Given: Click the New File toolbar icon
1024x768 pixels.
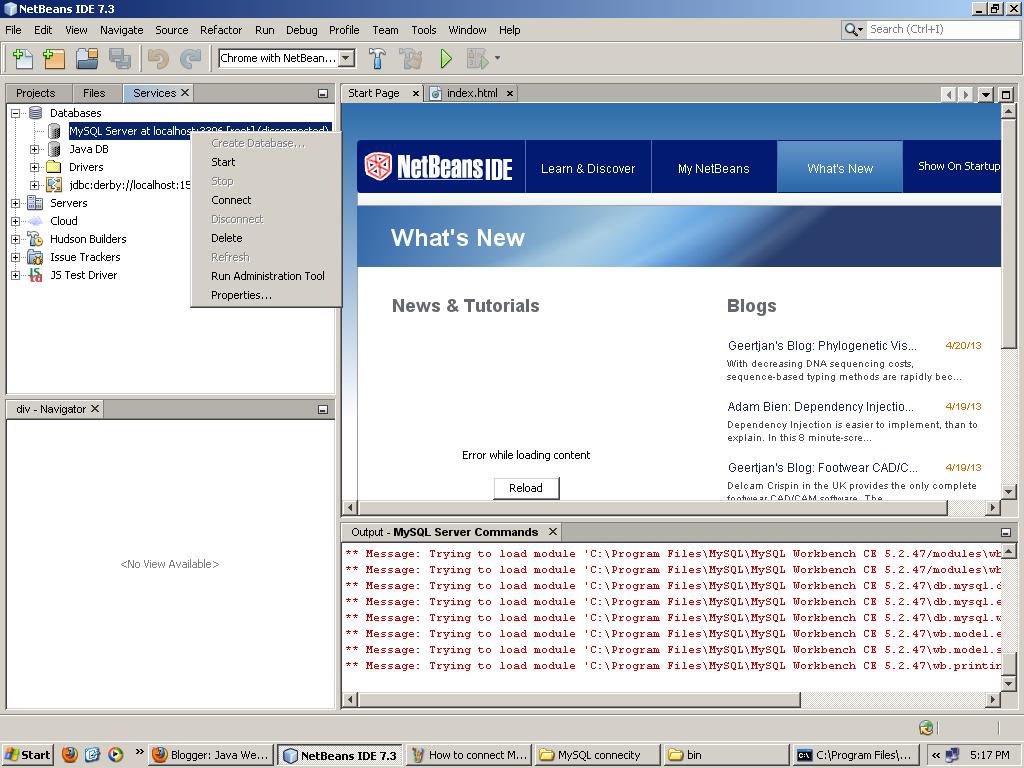Looking at the screenshot, I should (x=23, y=59).
